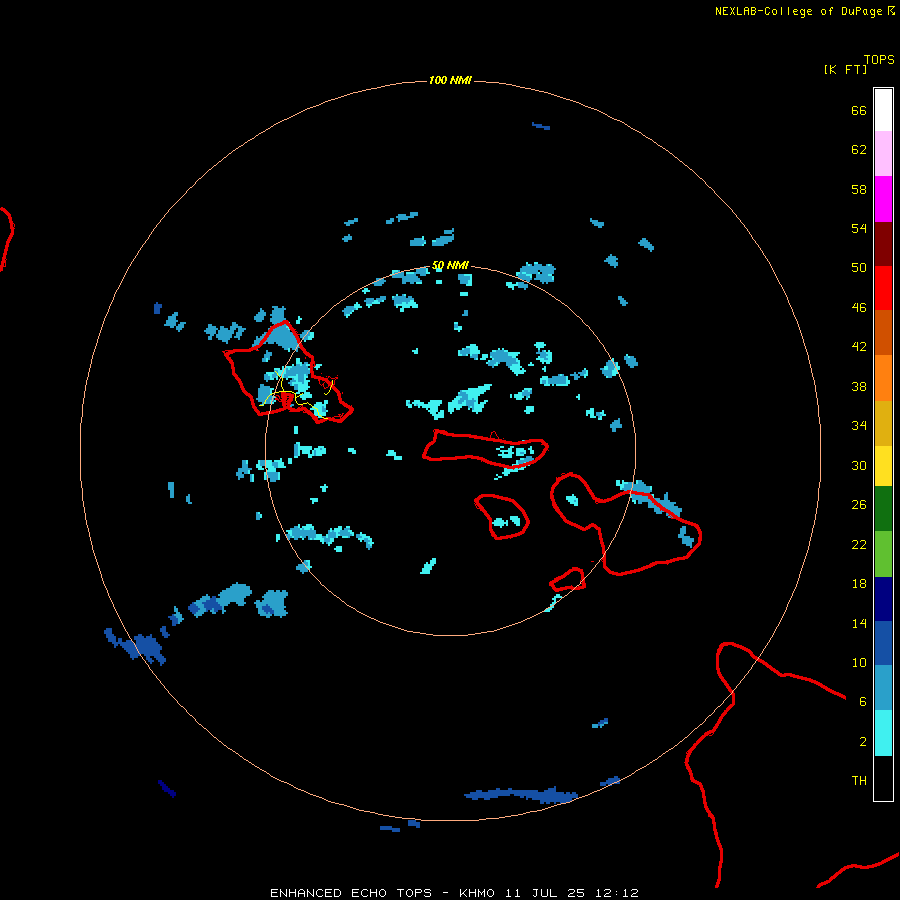900x900 pixels.
Task: Click the 50 NMI range ring label
Action: coord(451,265)
